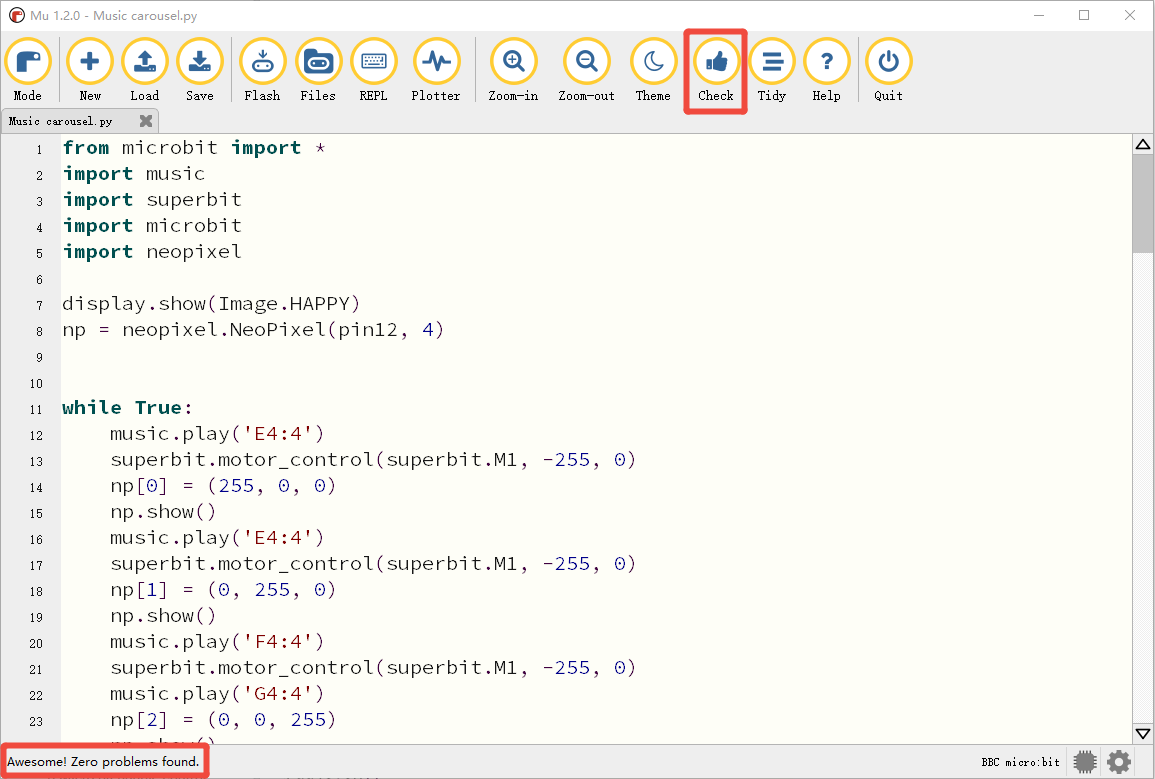Click the scrollbar up arrow
This screenshot has width=1155, height=779.
[x=1143, y=144]
